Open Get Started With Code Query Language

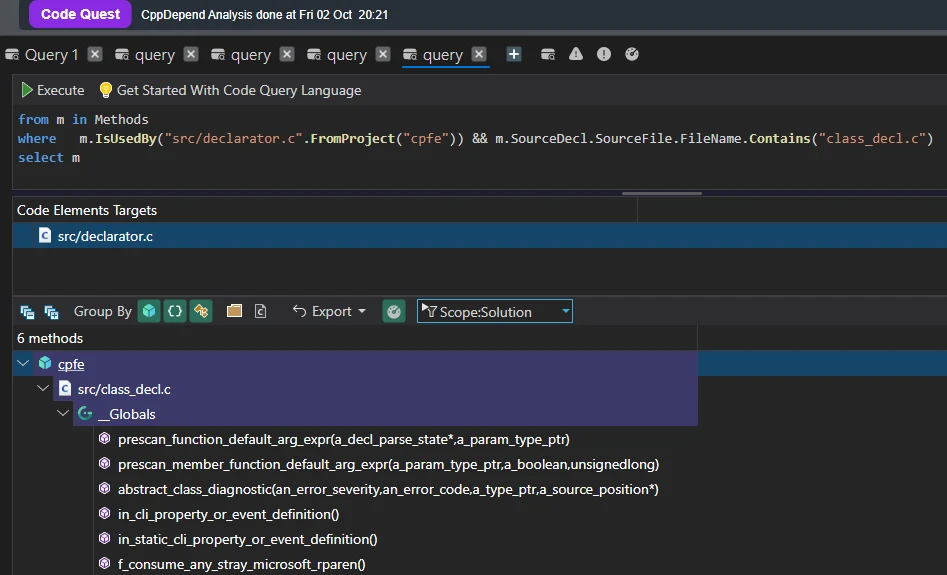[239, 90]
